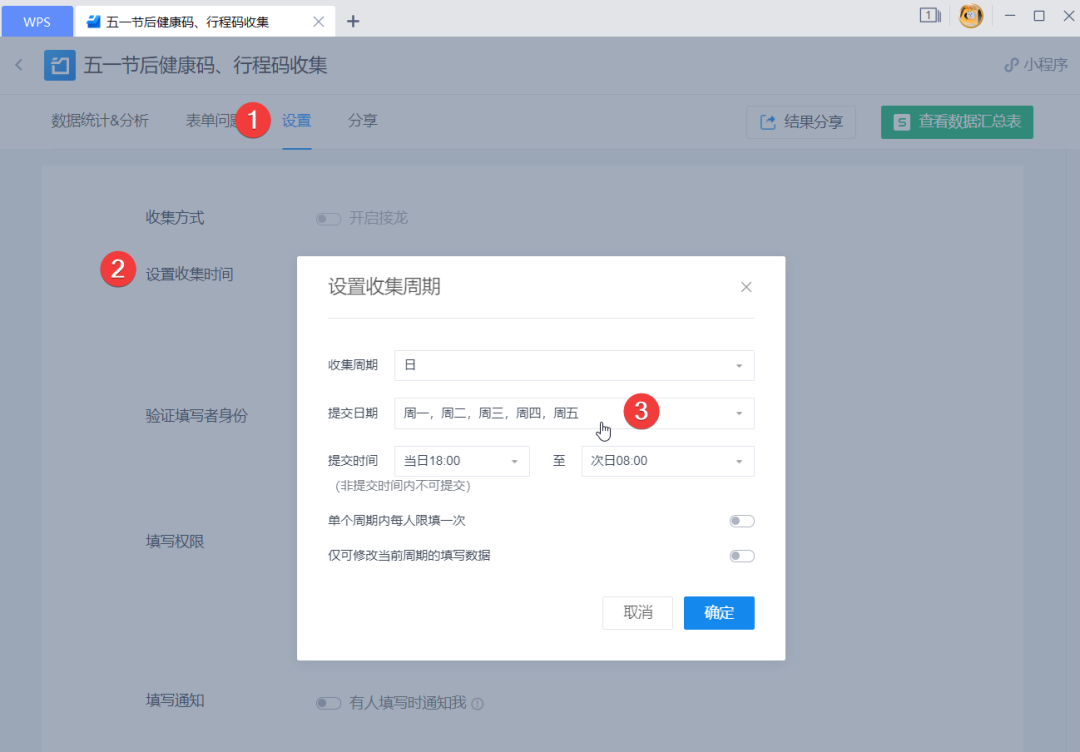
Task: Expand the 提交日期 weekday dropdown
Action: pyautogui.click(x=574, y=413)
